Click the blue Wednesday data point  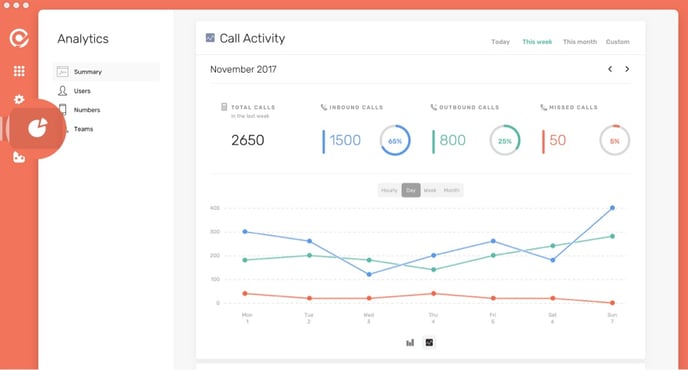369,274
